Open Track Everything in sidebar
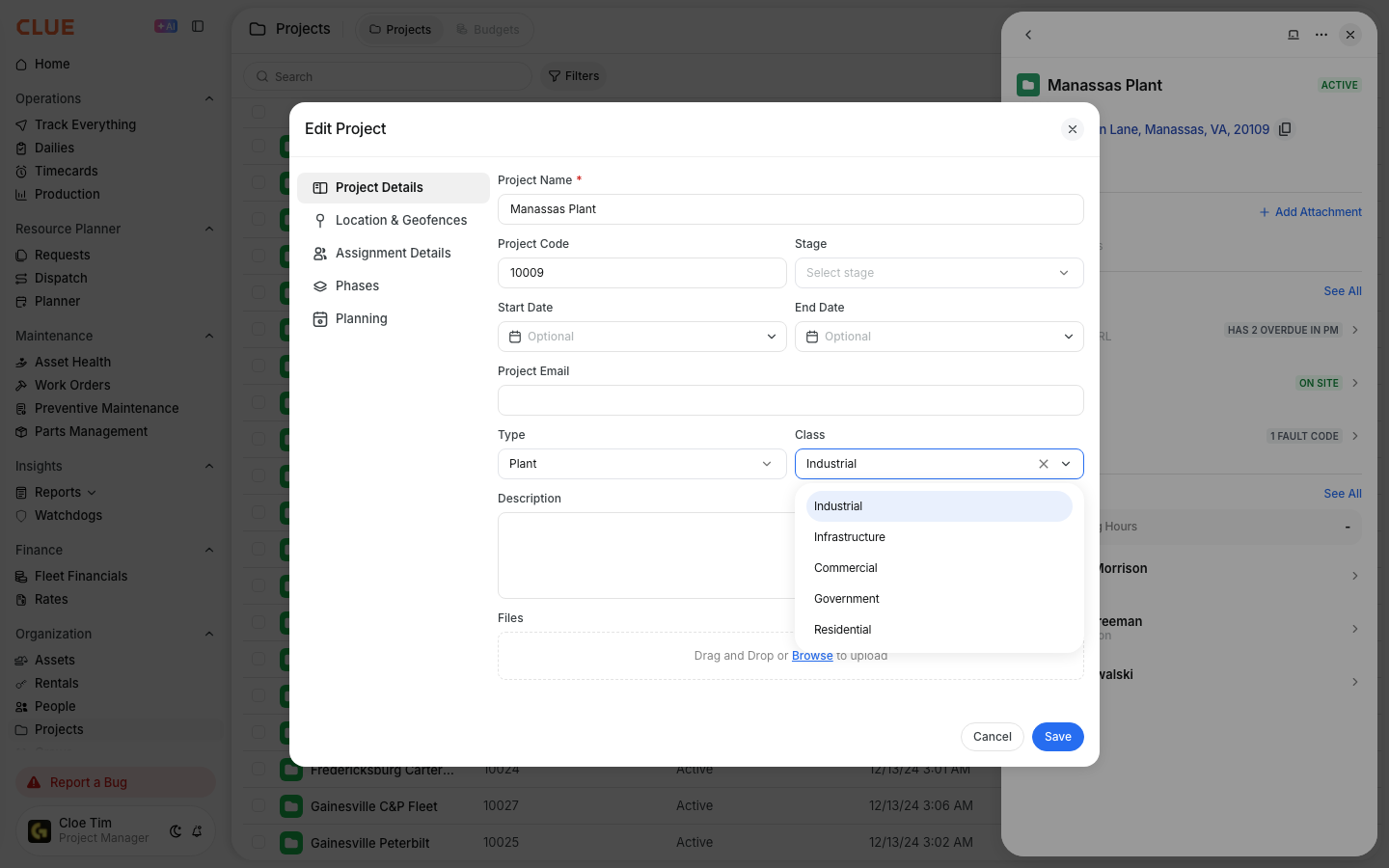The height and width of the screenshot is (868, 1389). [85, 124]
